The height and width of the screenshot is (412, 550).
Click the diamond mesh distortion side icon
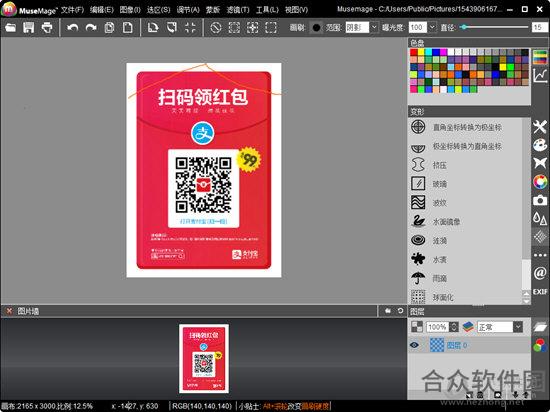pos(540,237)
